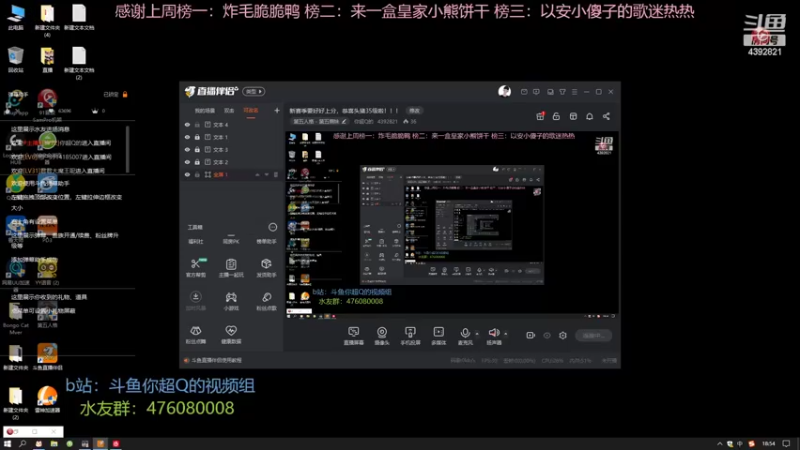Screen dimensions: 800x450
Task: Expand the speaker volume arrow
Action: pyautogui.click(x=506, y=334)
